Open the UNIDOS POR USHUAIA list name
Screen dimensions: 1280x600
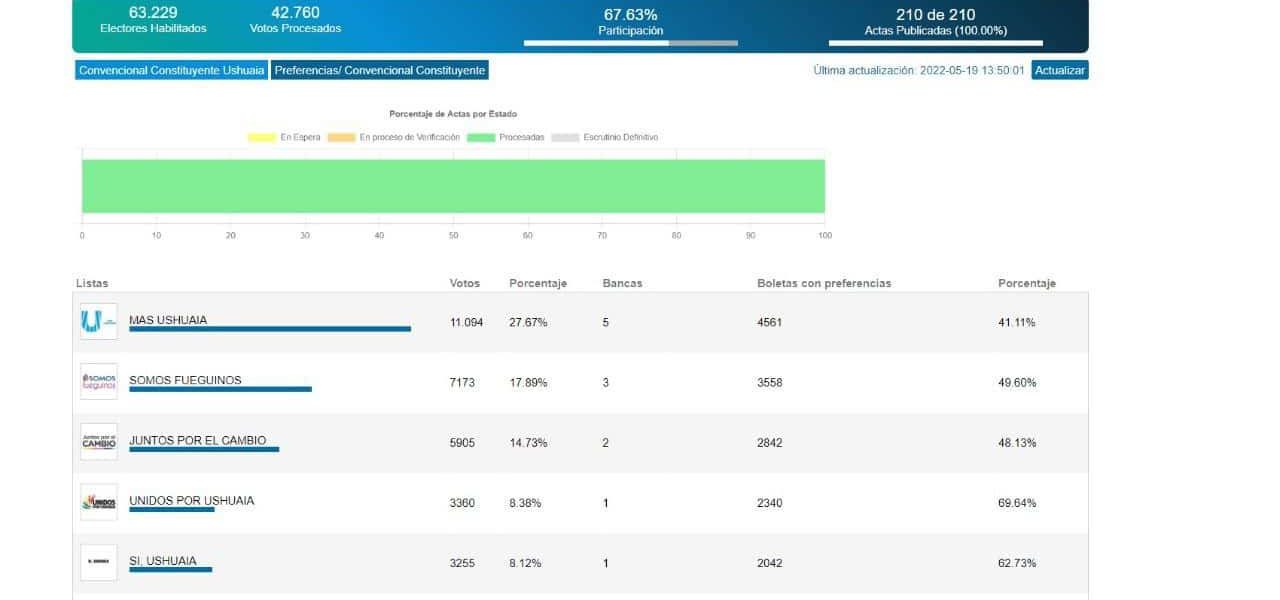pos(191,500)
